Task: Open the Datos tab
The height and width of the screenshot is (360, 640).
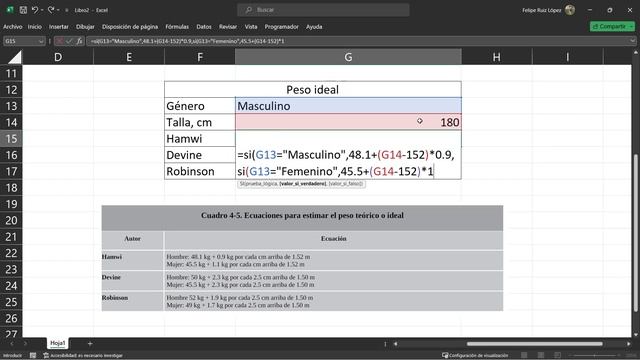Action: [204, 27]
